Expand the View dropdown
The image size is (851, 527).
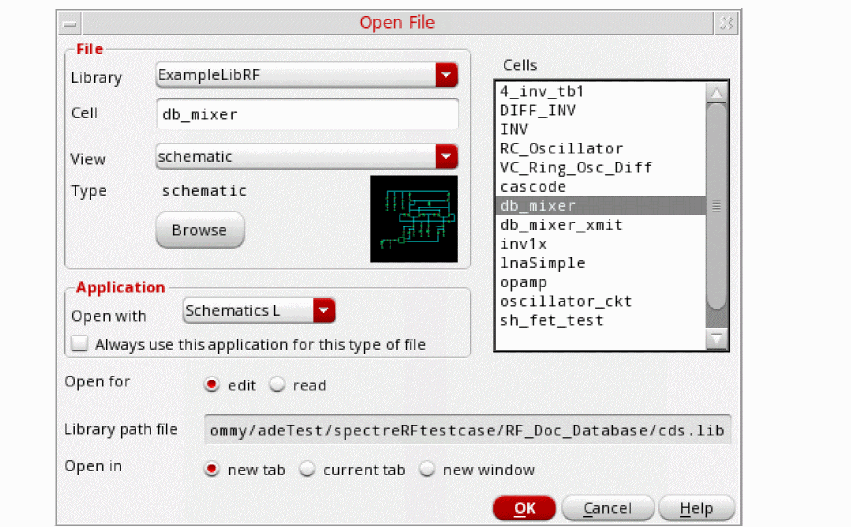(446, 157)
